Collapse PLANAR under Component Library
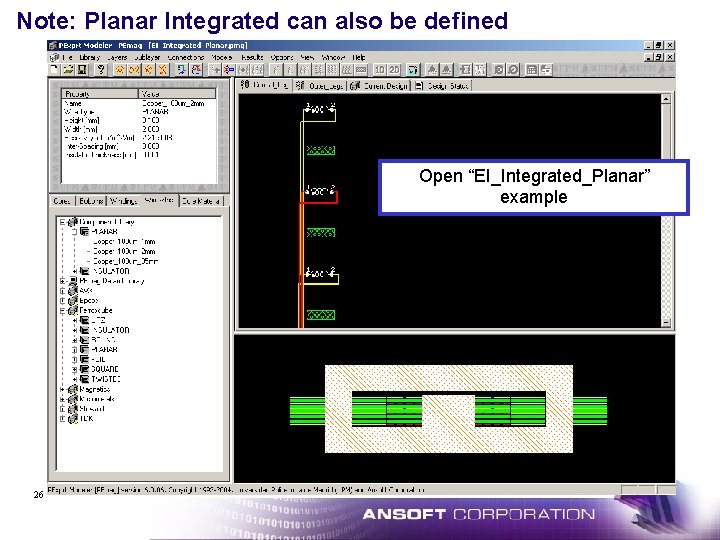The width and height of the screenshot is (720, 540). point(74,232)
